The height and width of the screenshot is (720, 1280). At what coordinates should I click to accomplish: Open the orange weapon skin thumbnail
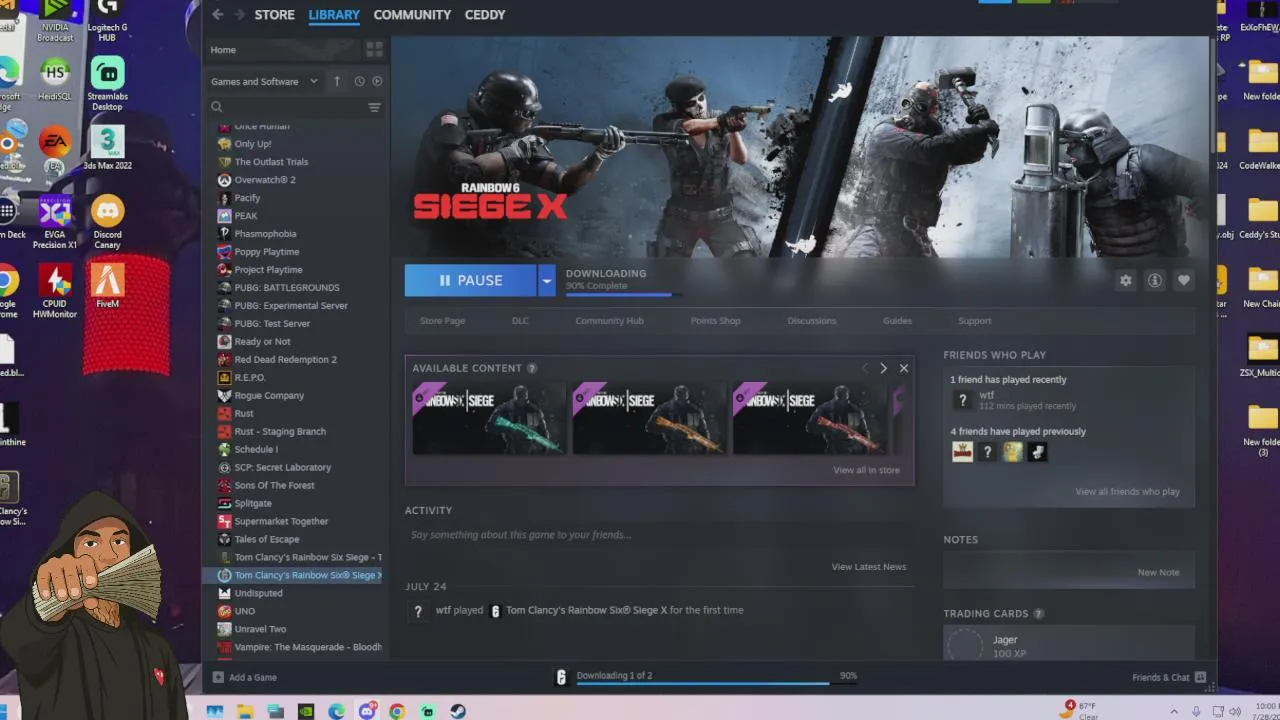[x=649, y=419]
